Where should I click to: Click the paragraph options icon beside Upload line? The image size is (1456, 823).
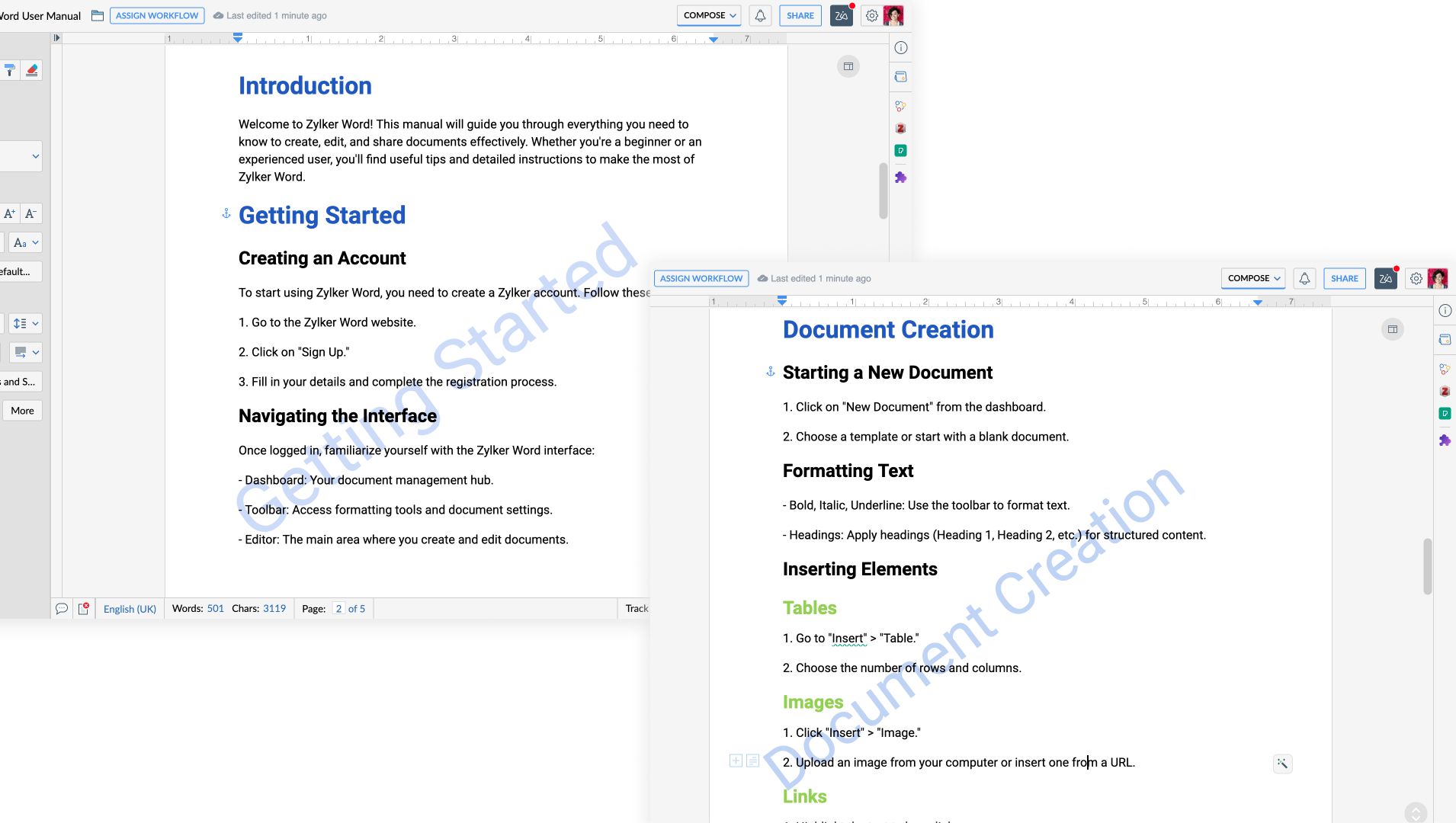tap(752, 761)
